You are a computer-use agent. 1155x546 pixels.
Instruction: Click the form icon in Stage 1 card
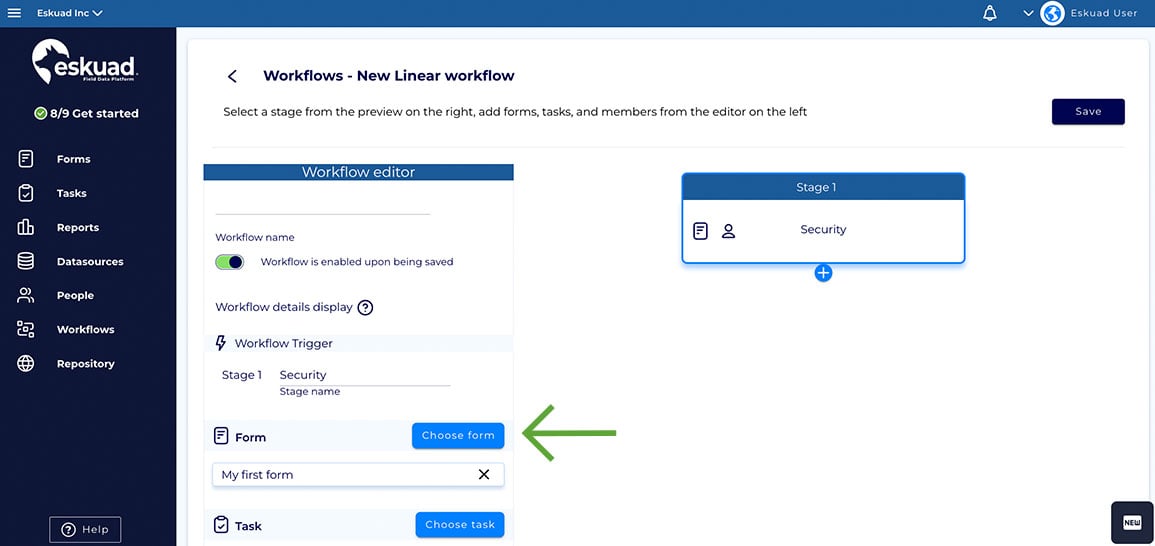[701, 231]
